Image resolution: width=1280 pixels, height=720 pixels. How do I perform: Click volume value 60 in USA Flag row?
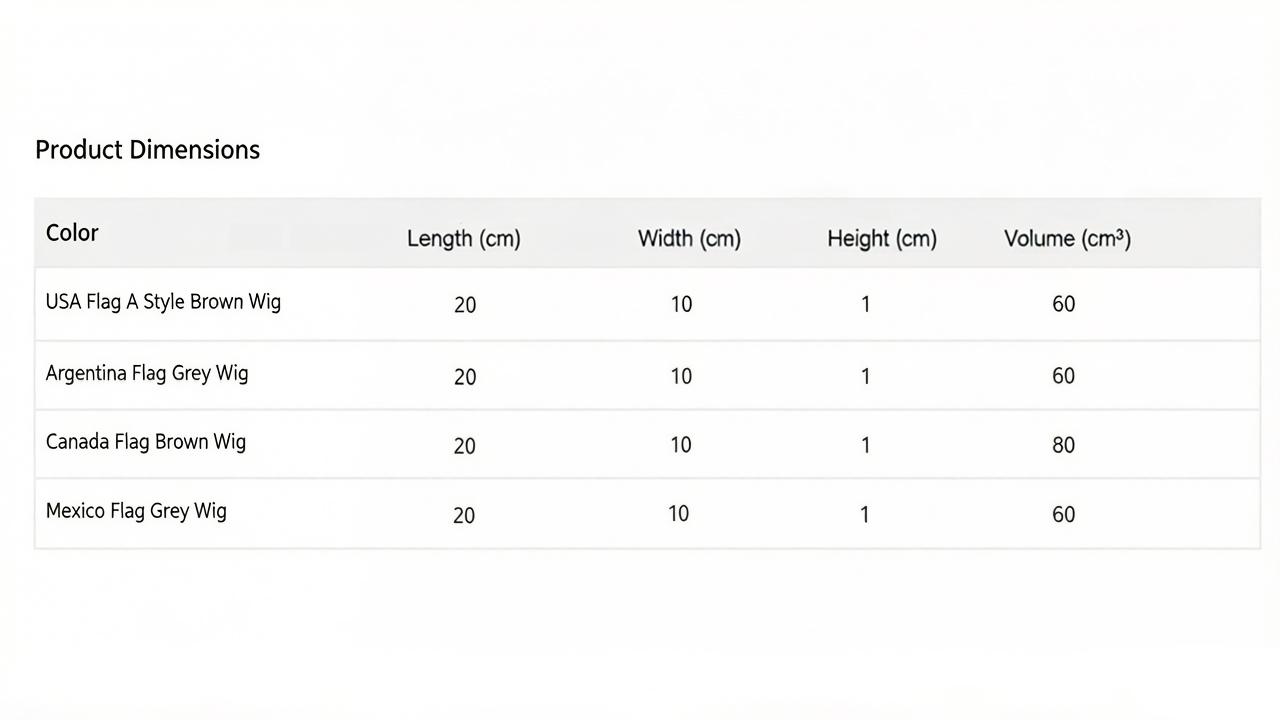pyautogui.click(x=1063, y=305)
